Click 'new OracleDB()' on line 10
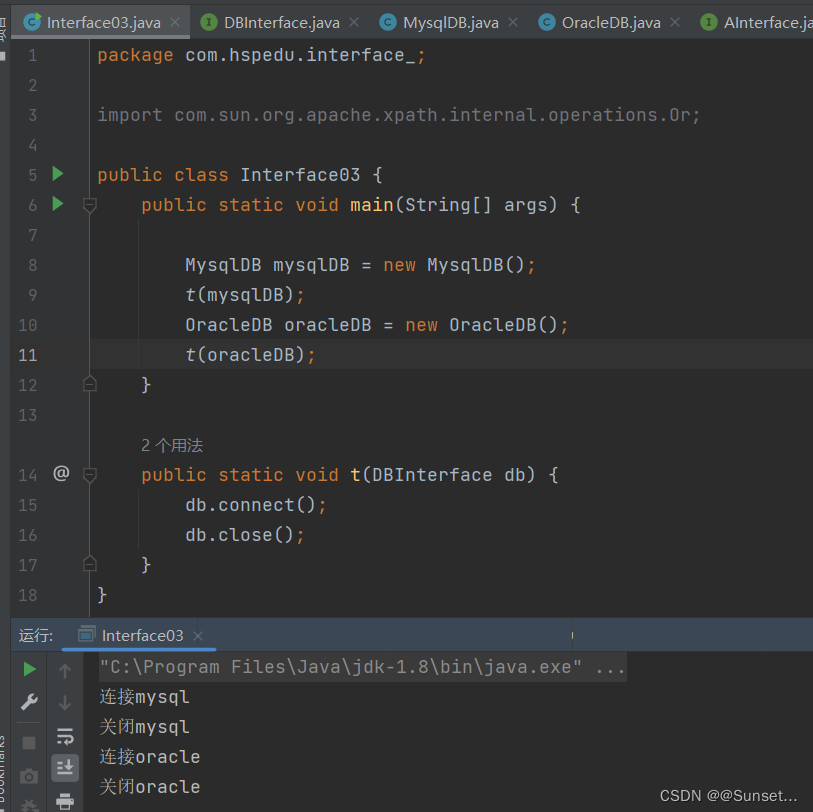Image resolution: width=813 pixels, height=812 pixels. click(x=481, y=325)
